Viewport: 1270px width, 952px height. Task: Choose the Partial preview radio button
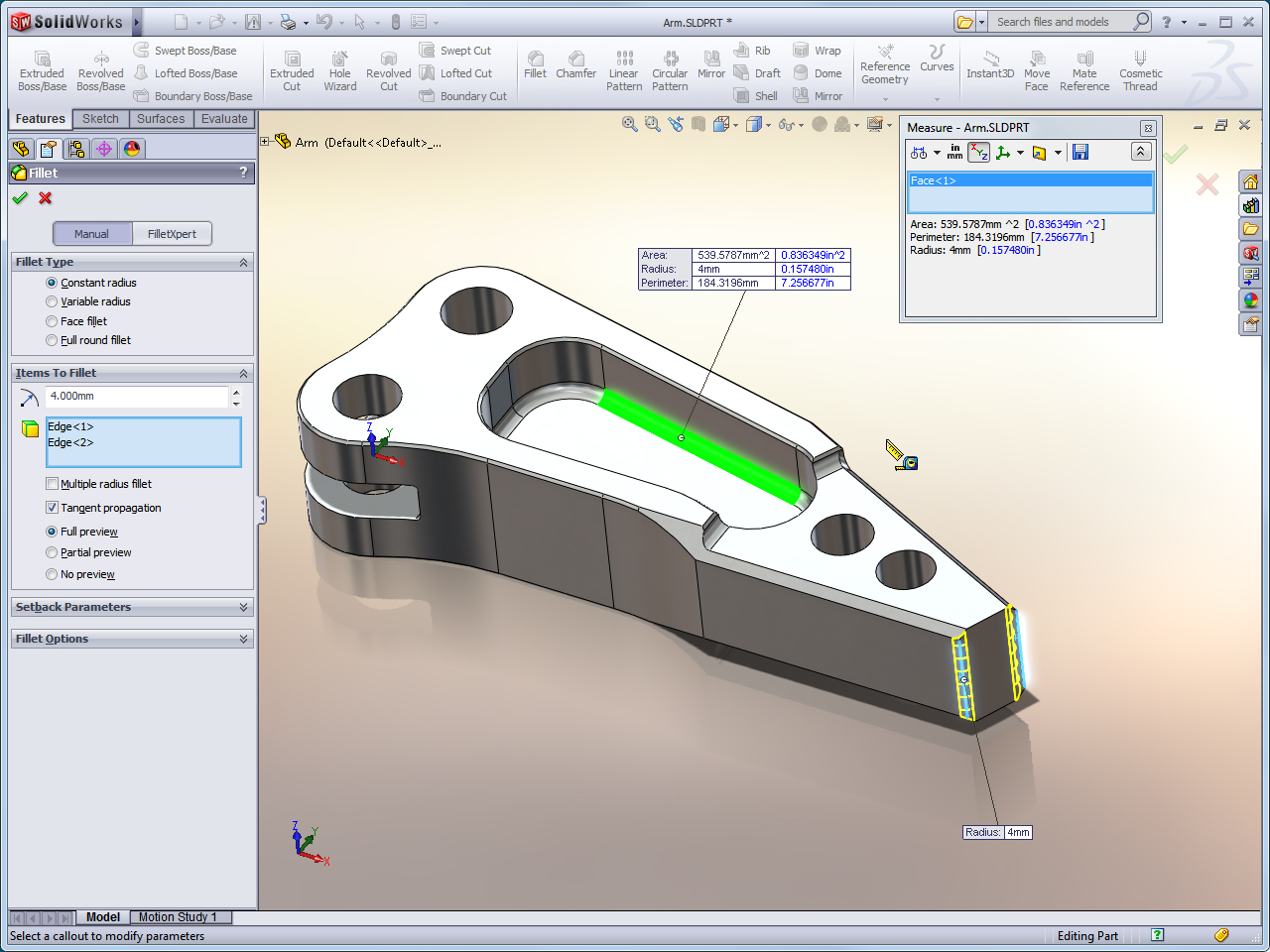[52, 552]
